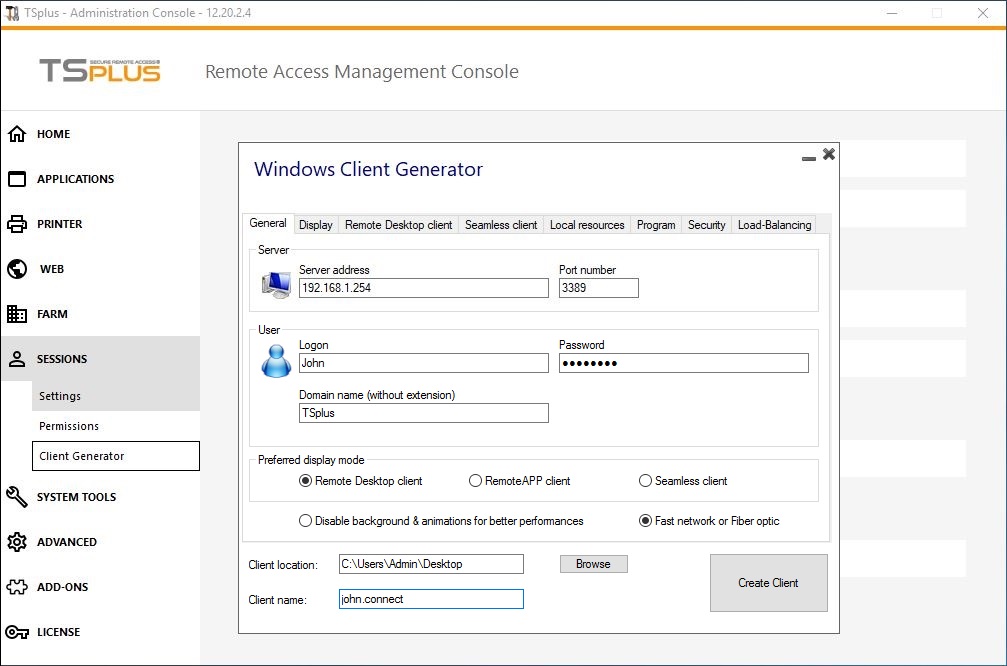This screenshot has width=1007, height=666.
Task: Click Browse to choose client location
Action: point(593,564)
